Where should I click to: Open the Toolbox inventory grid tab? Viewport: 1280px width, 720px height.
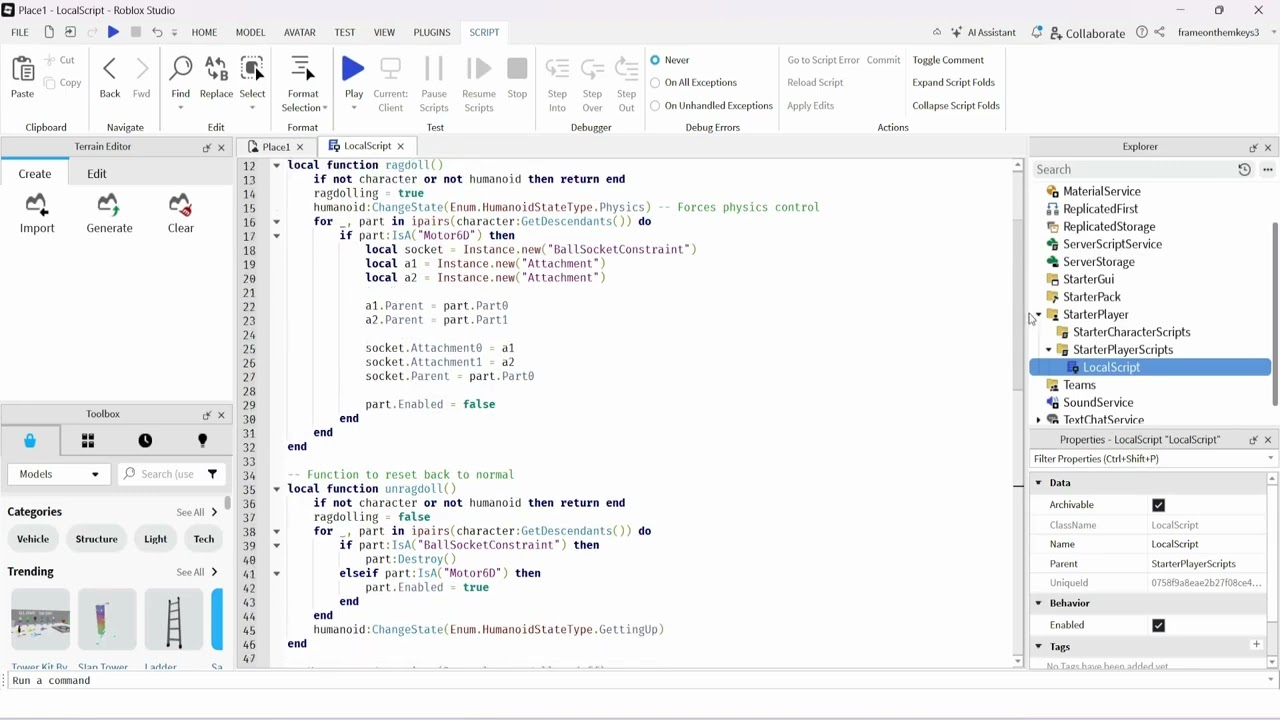88,441
